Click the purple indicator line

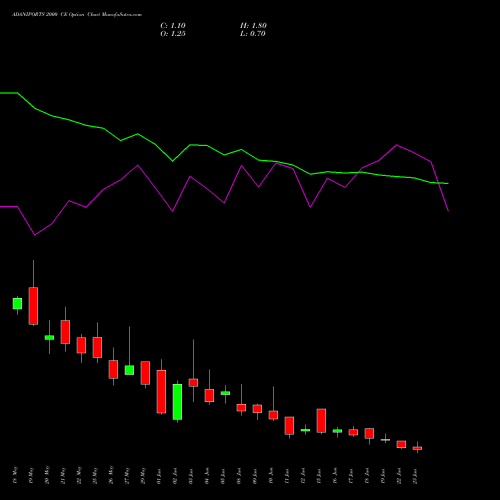pos(224,202)
